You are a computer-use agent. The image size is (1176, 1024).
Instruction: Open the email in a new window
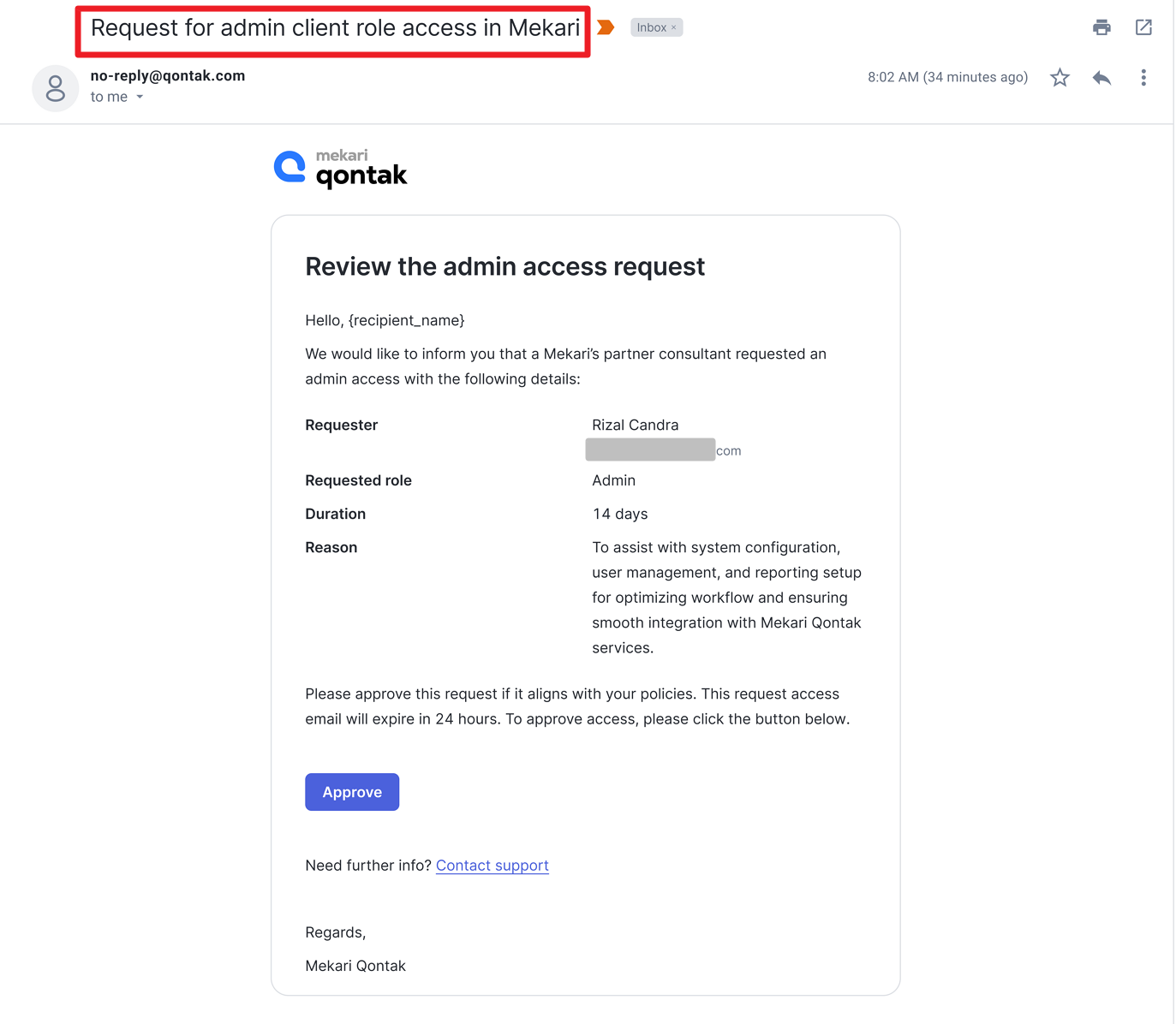(1143, 27)
